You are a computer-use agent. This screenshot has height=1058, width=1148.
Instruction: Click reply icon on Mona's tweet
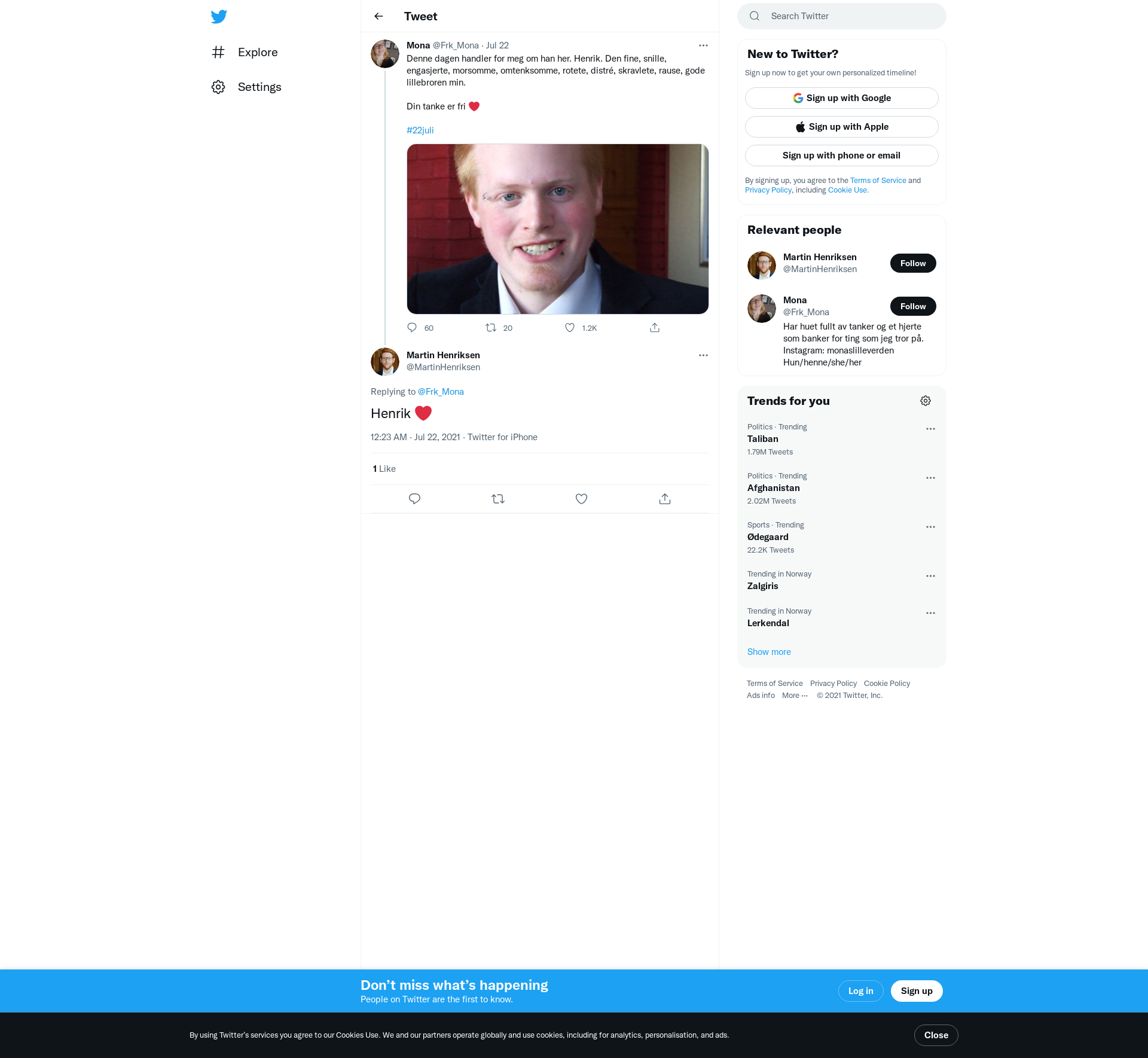(412, 328)
